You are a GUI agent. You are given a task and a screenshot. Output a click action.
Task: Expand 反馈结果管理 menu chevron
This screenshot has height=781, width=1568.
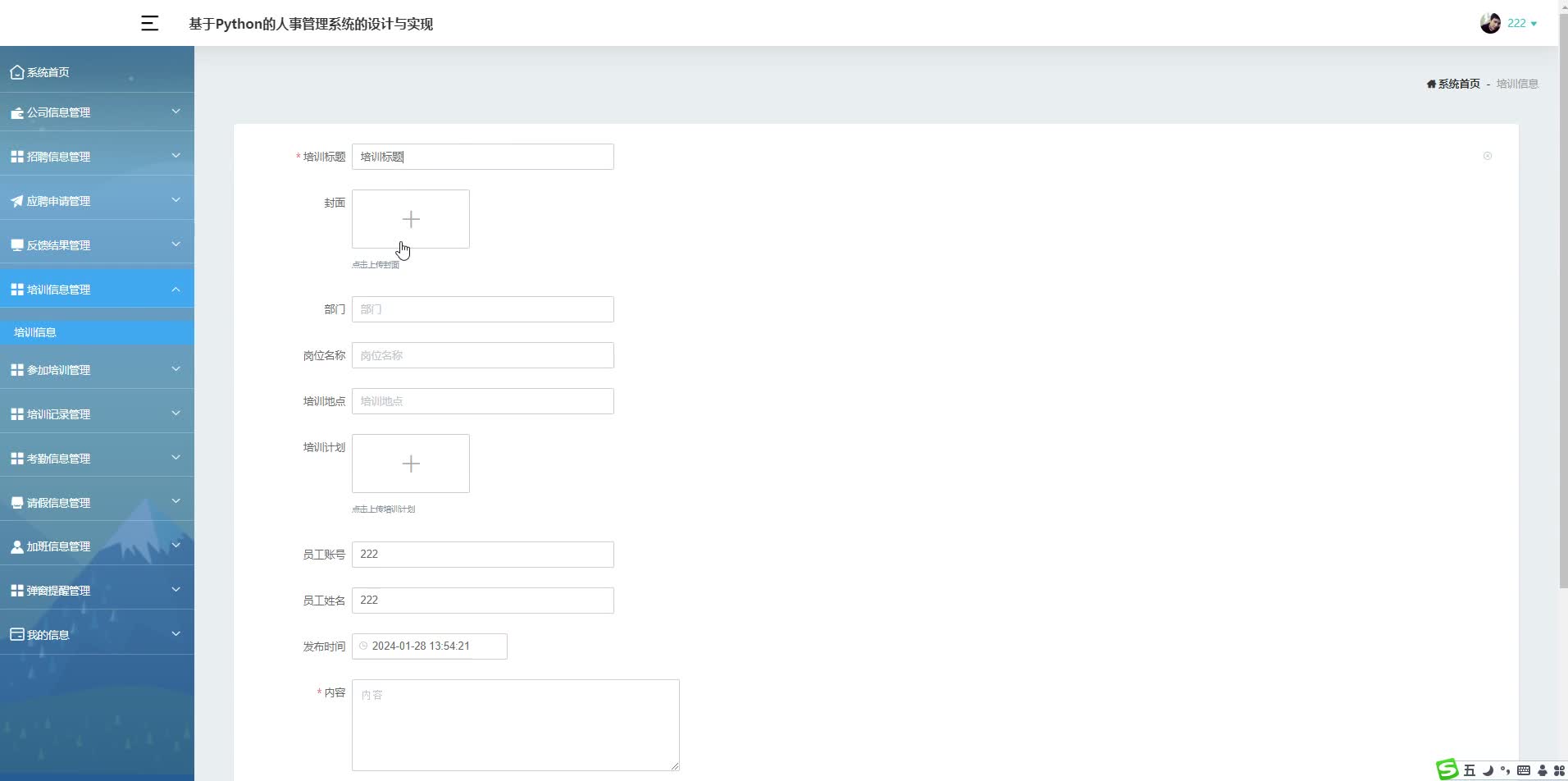click(175, 244)
